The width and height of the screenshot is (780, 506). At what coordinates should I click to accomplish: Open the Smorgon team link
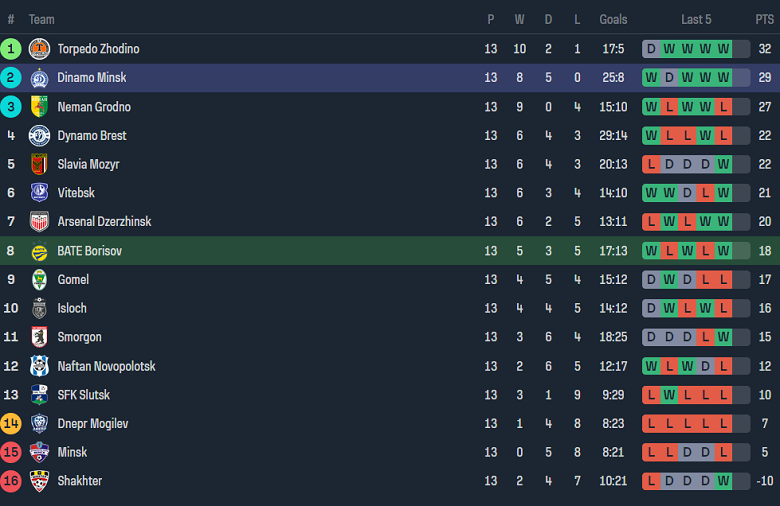click(x=79, y=337)
